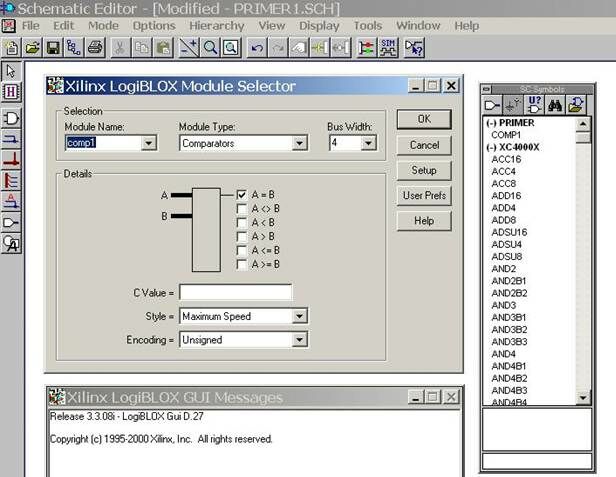This screenshot has height=477, width=616.
Task: Click the Cancel button
Action: pyautogui.click(x=424, y=145)
